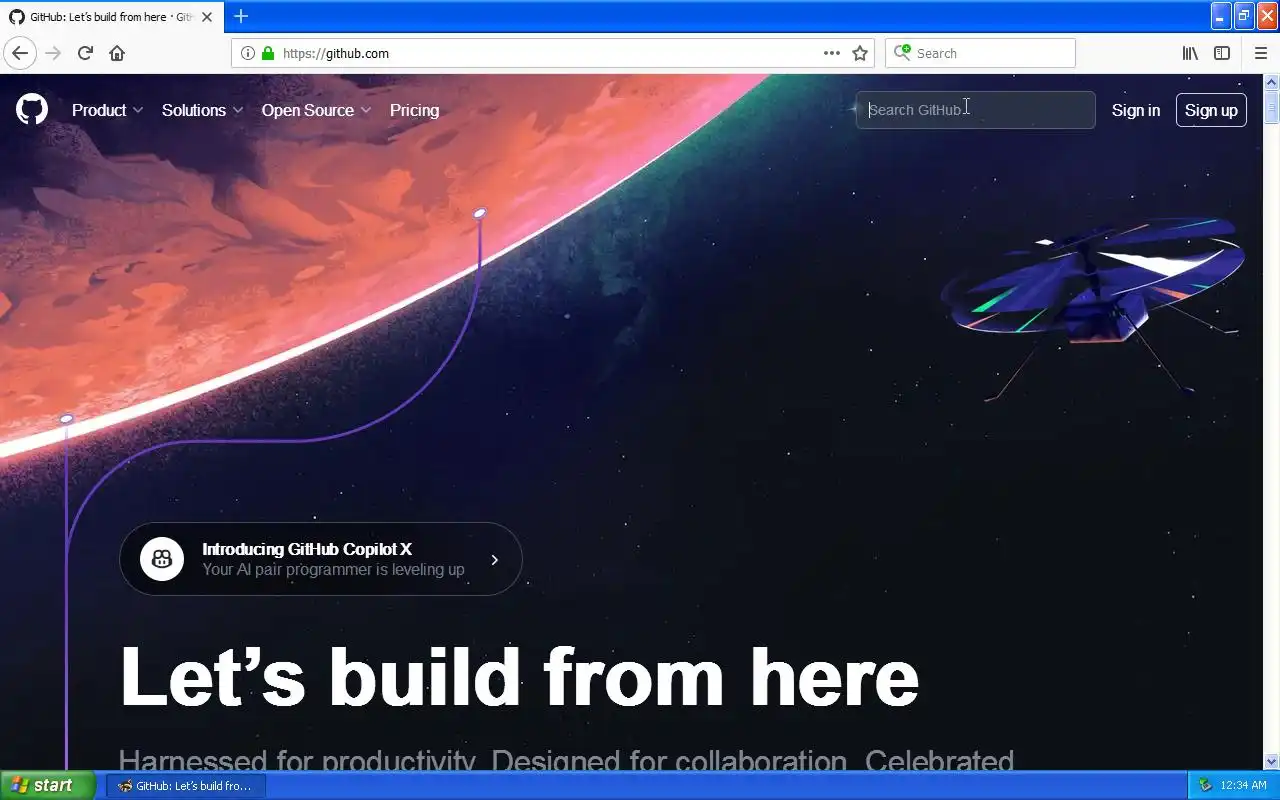Viewport: 1280px width, 800px height.
Task: Click the vertical scrollbar down arrow
Action: coord(1272,761)
